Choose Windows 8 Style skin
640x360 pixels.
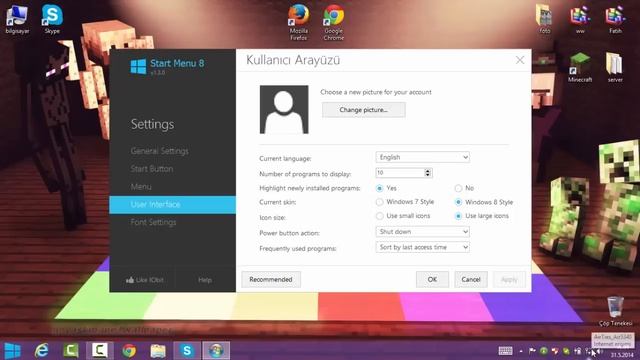(x=458, y=202)
